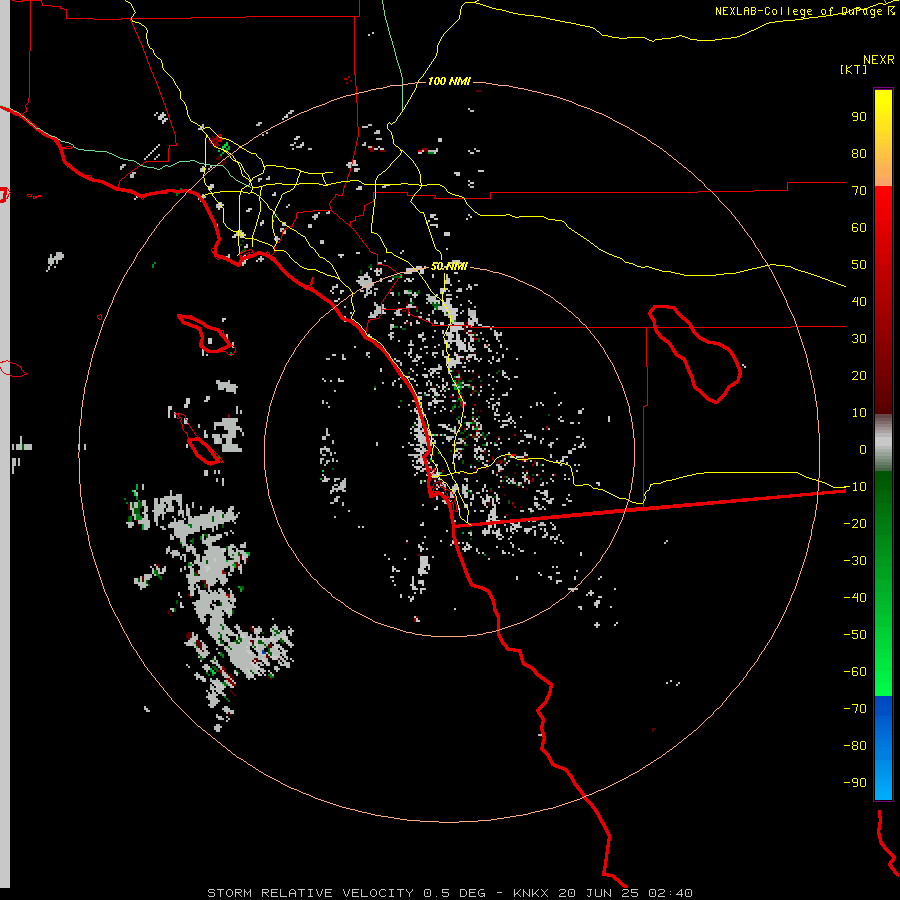The image size is (900, 900).
Task: Pick the gray zero-velocity band of the color bar
Action: pos(883,443)
